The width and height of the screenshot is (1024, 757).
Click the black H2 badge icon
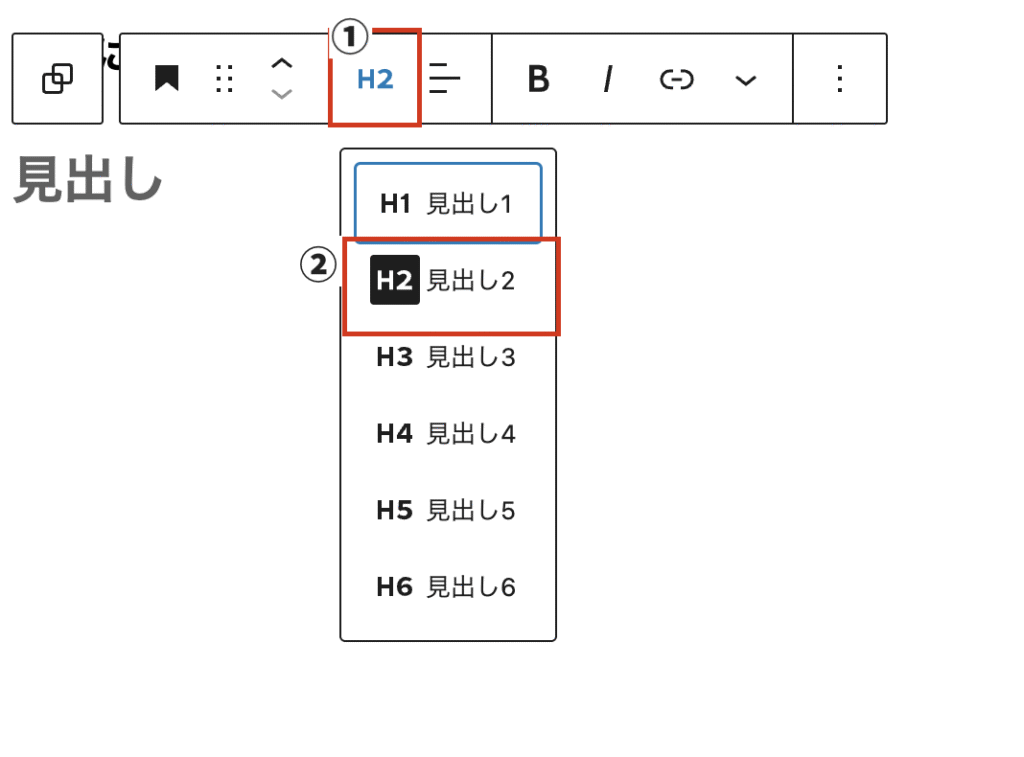click(394, 281)
